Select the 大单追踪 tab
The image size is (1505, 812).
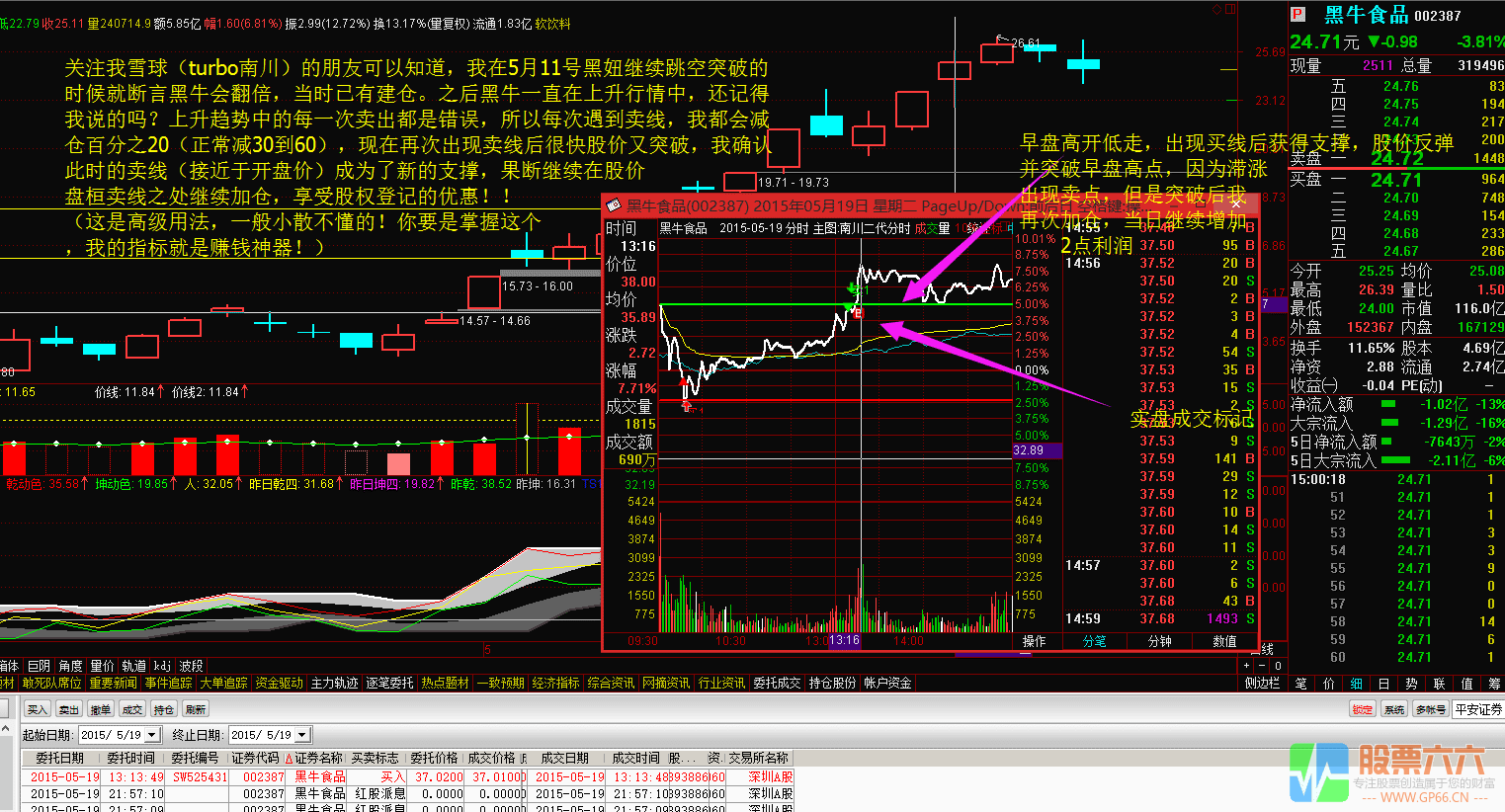[x=224, y=683]
